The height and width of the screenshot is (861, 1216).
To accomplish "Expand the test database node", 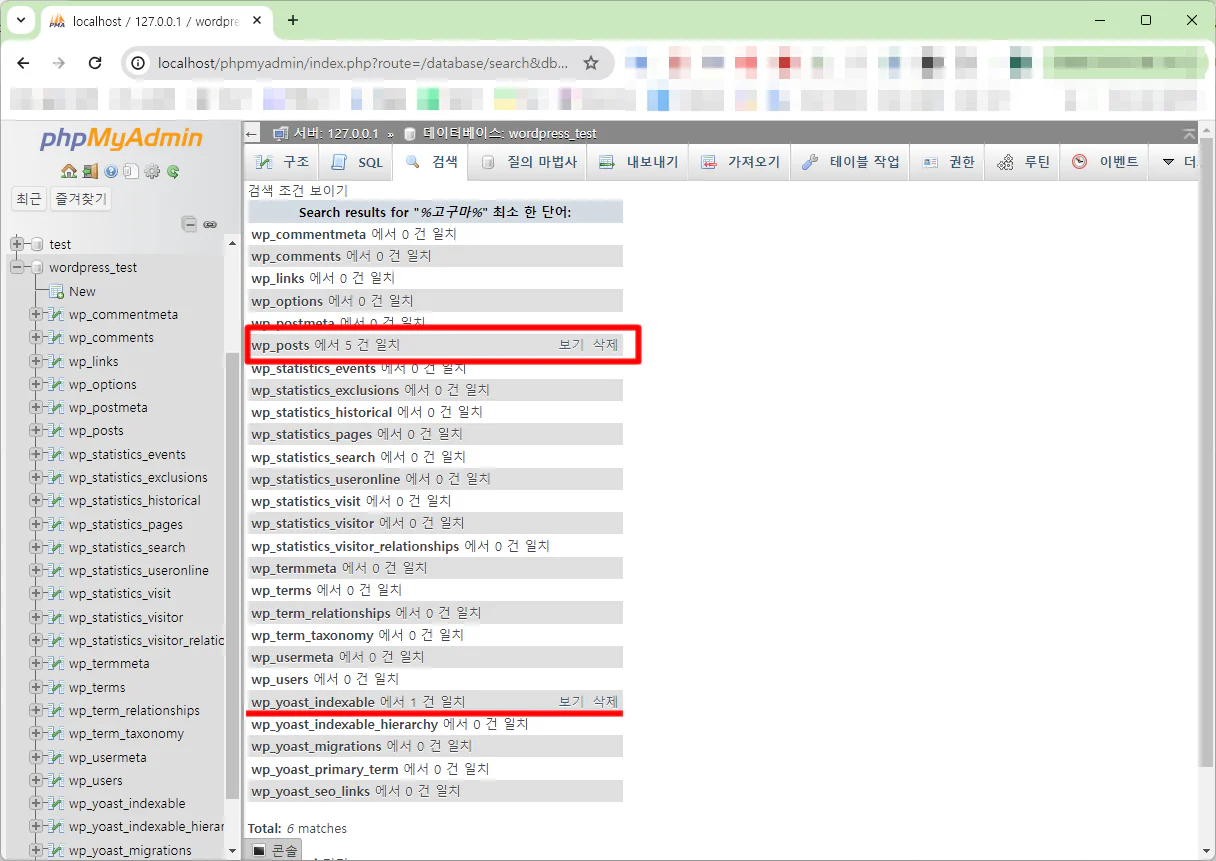I will click(17, 244).
